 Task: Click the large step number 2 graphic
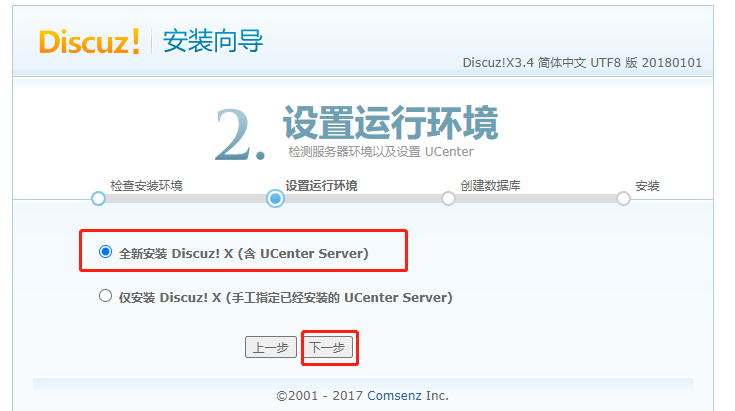coord(240,135)
